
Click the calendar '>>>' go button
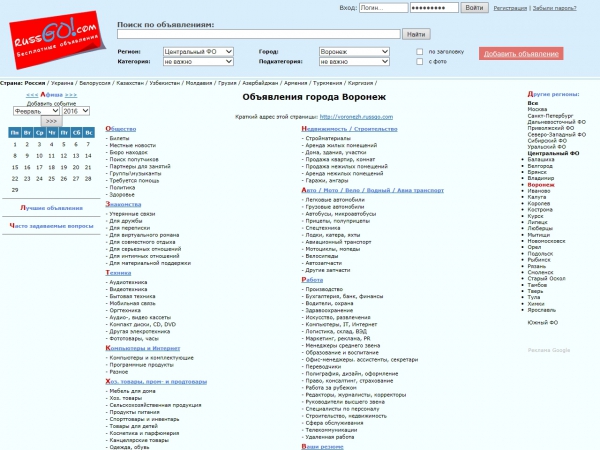point(51,121)
